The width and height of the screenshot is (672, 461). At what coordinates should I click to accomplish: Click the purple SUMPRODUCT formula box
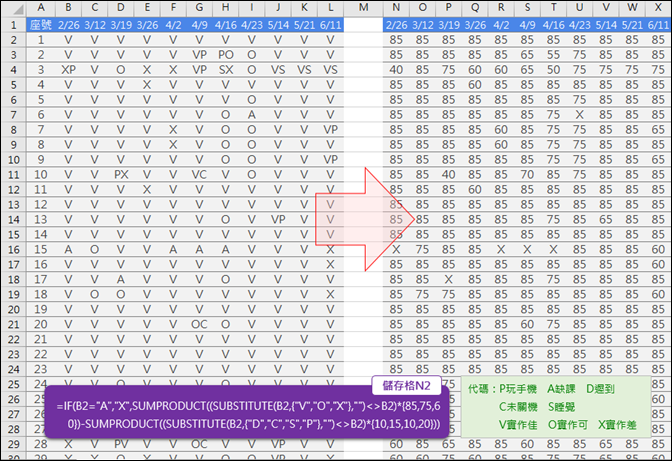247,412
